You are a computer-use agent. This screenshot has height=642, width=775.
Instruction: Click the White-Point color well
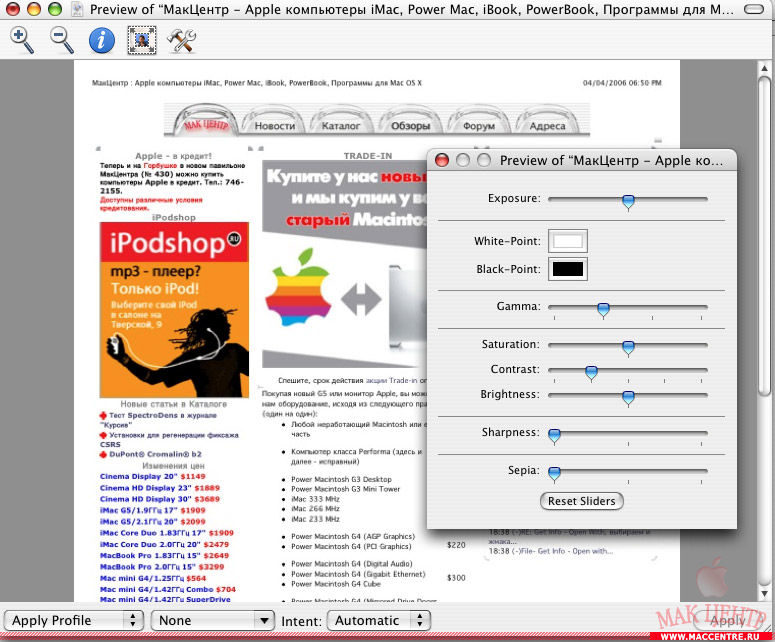pos(568,241)
